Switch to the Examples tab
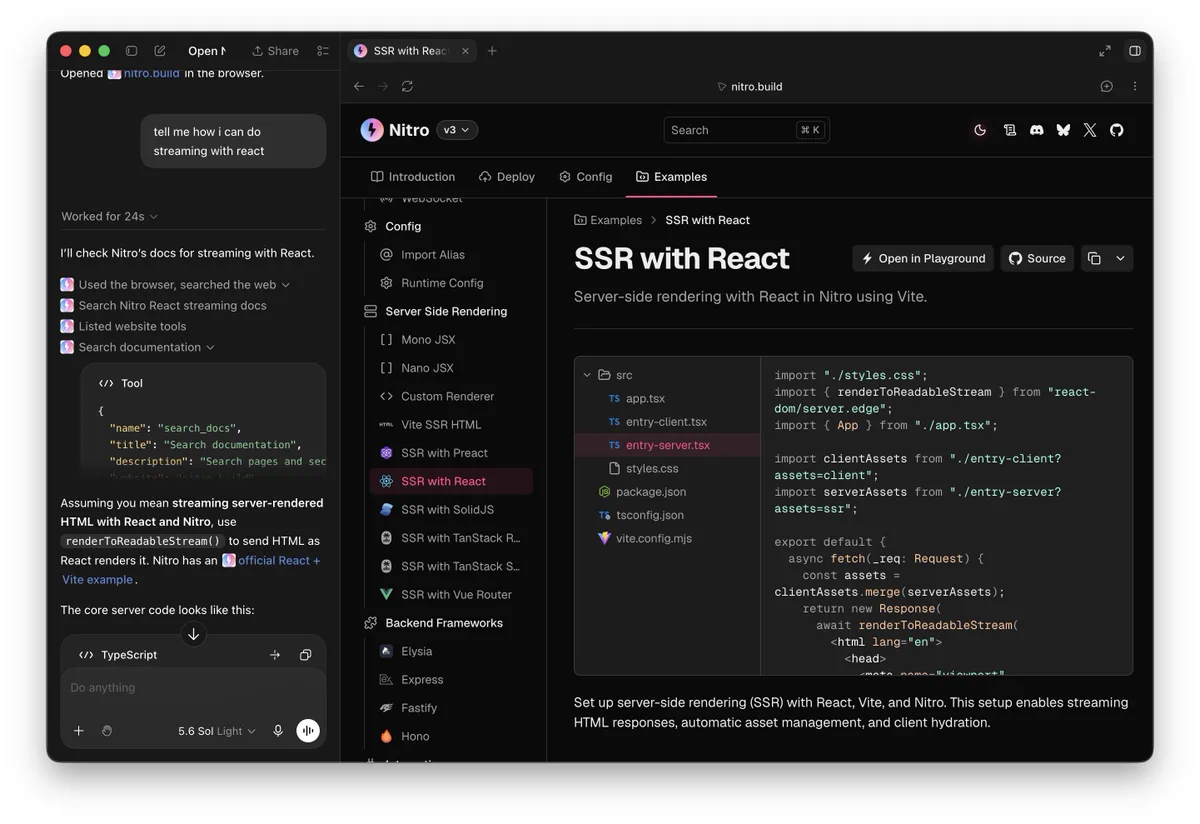This screenshot has height=824, width=1200. tap(671, 177)
